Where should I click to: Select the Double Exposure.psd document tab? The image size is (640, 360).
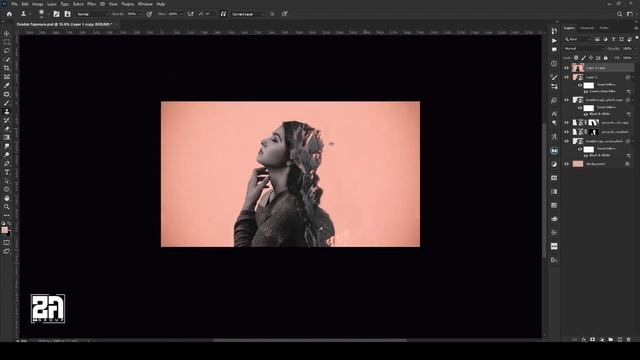click(x=64, y=24)
